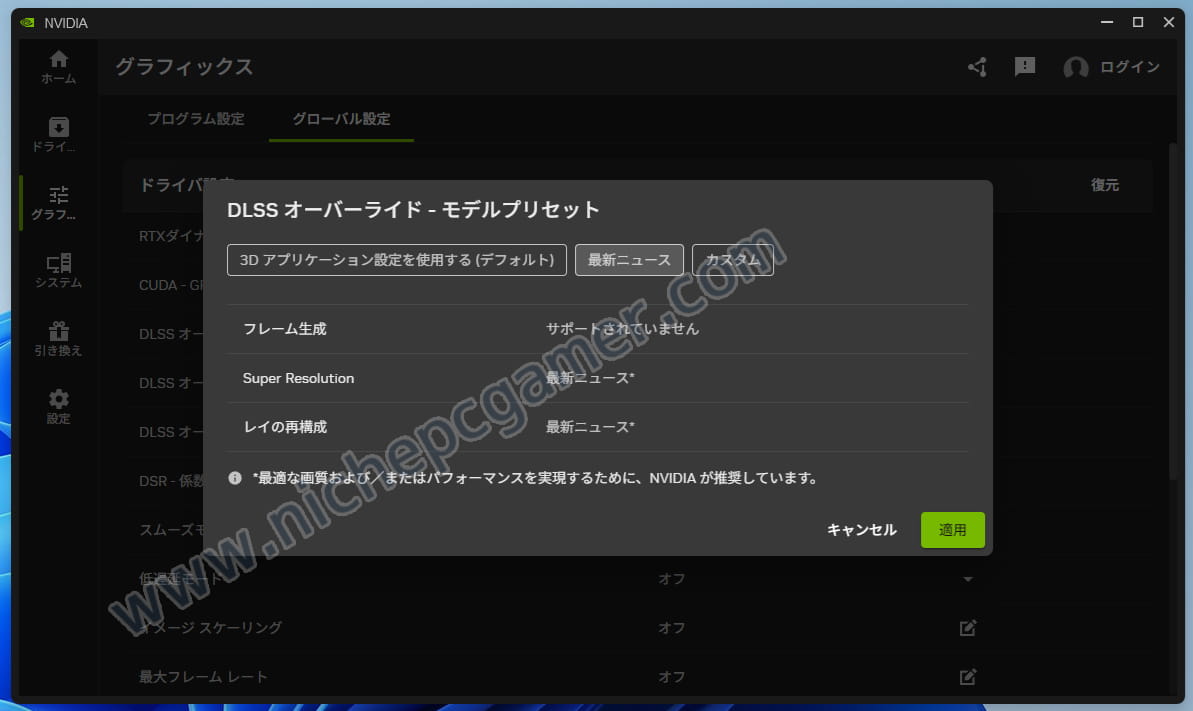Expand the 低遅延モード dropdown arrow
Image resolution: width=1193 pixels, height=711 pixels.
pos(967,579)
